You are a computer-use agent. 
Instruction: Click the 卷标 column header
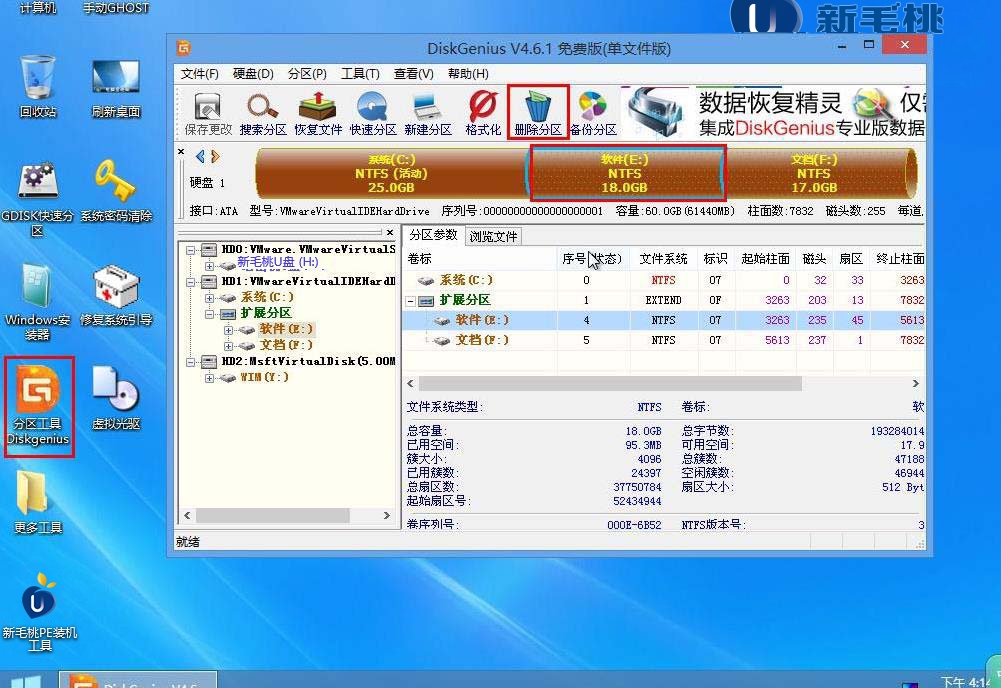pyautogui.click(x=480, y=258)
